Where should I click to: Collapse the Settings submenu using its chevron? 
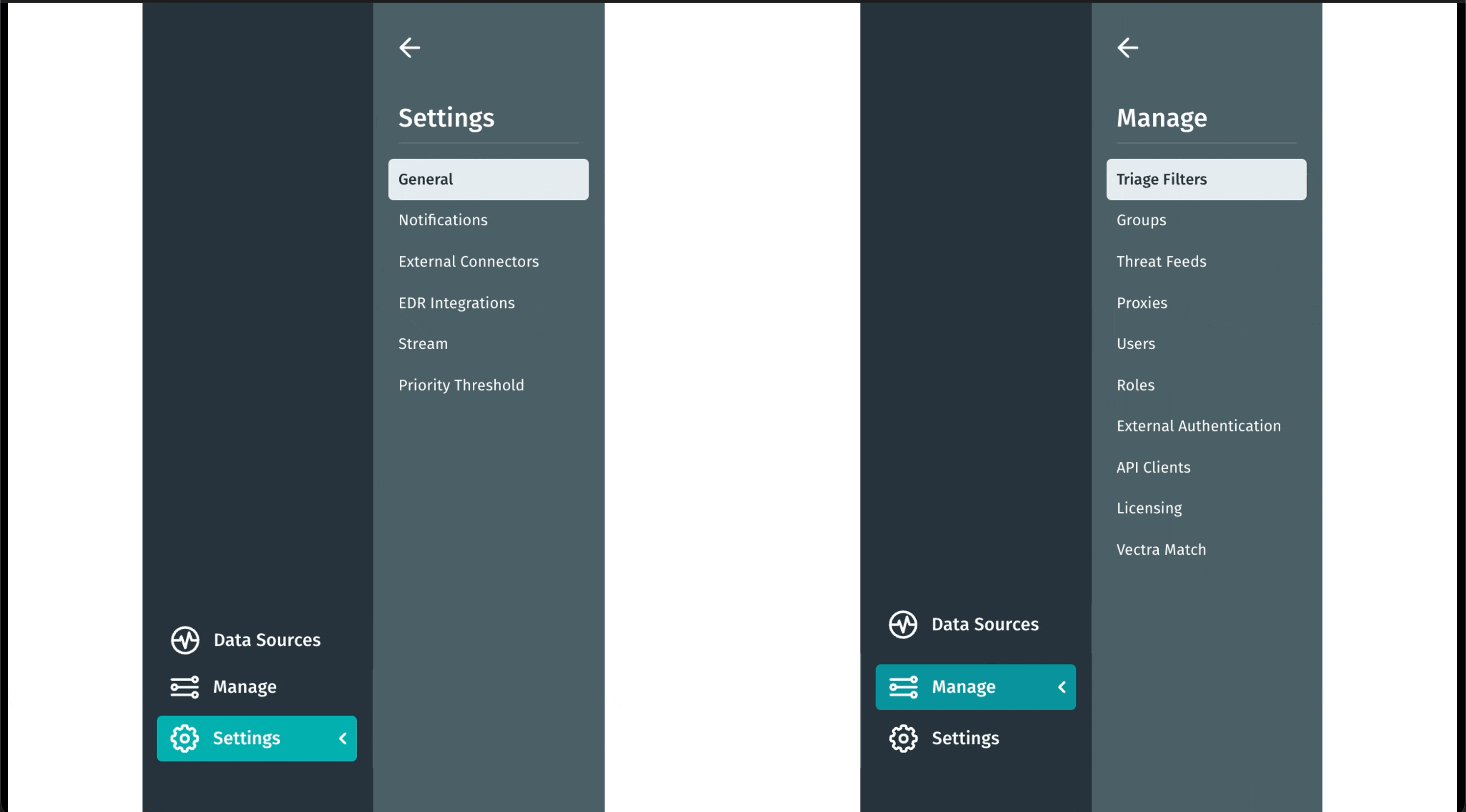(344, 738)
